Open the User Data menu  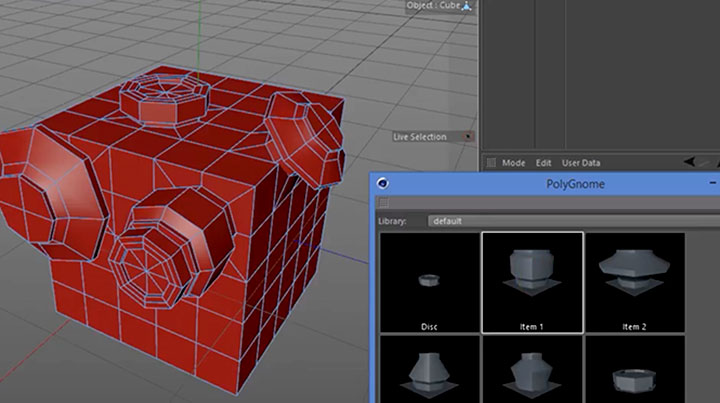point(581,162)
